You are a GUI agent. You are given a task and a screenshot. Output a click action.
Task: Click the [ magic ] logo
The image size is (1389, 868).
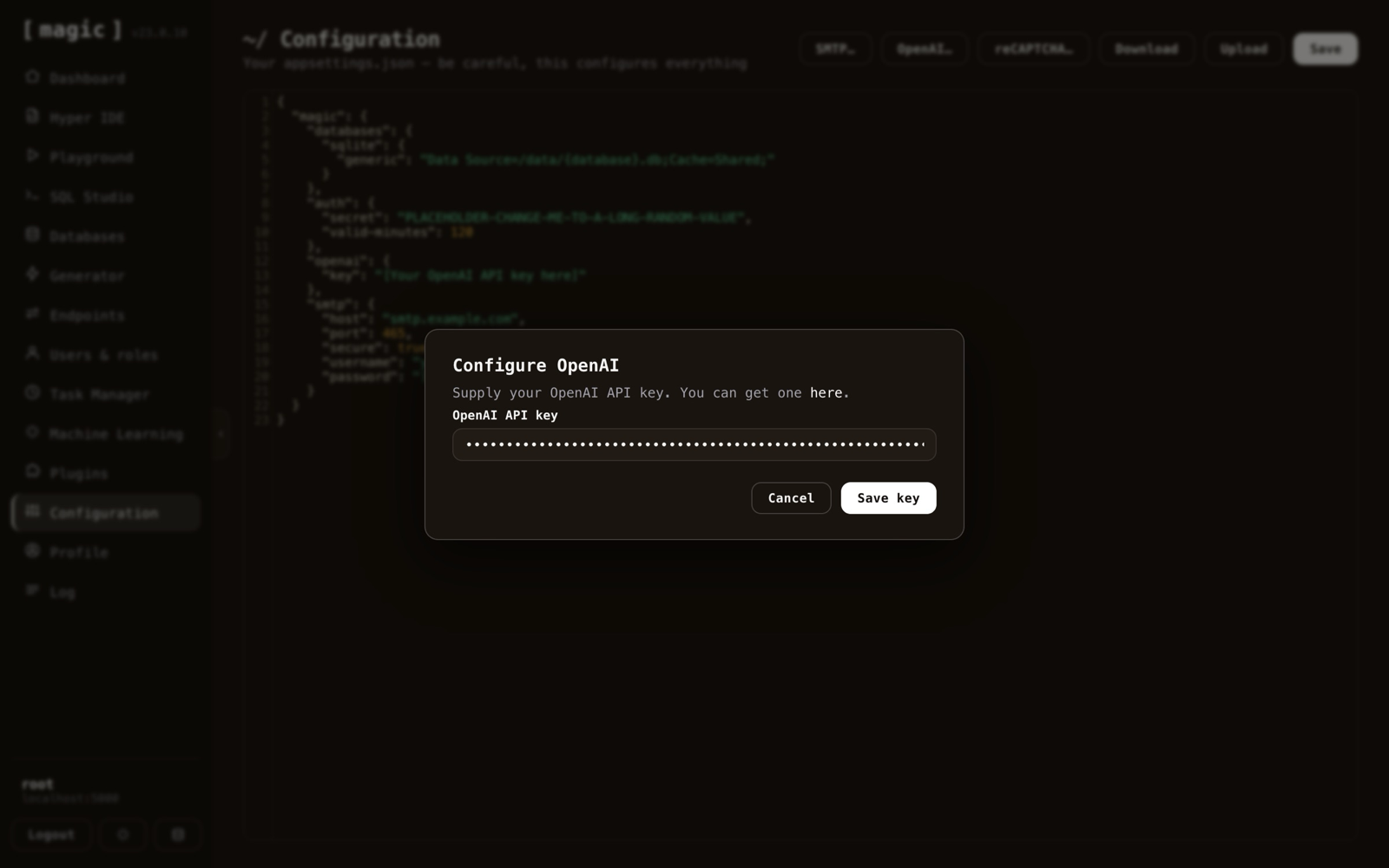tap(73, 30)
